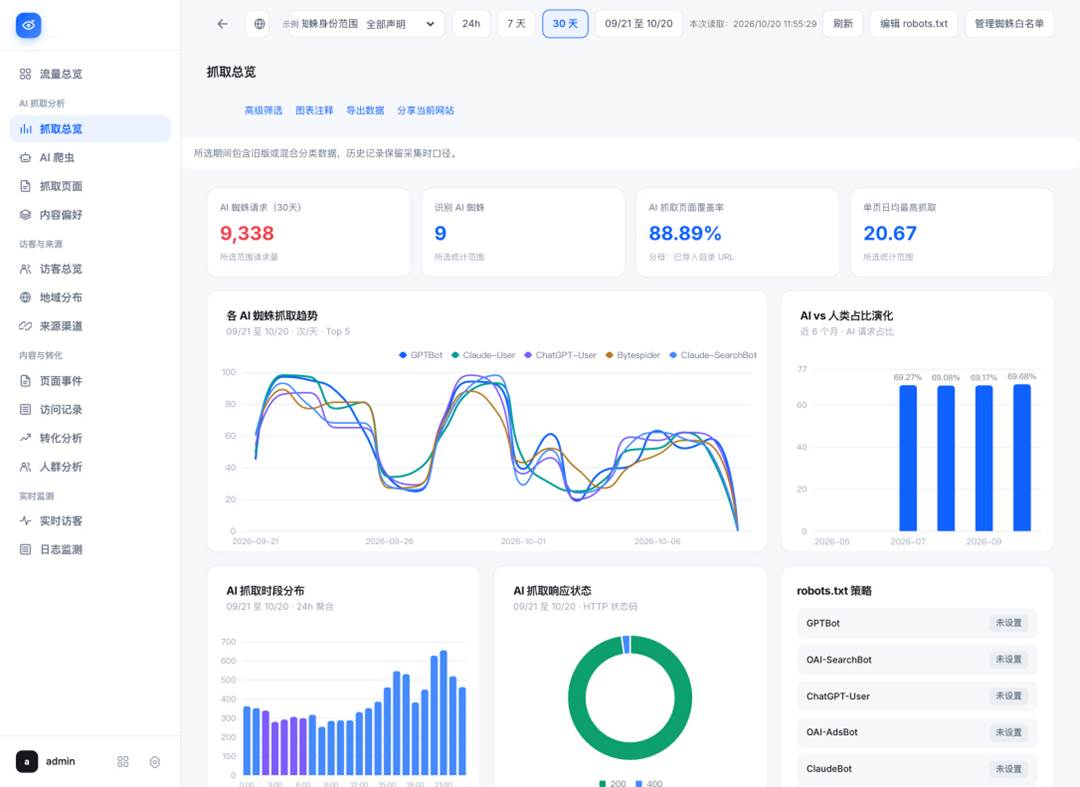Click the 来源渠道 link icon
Image resolution: width=1080 pixels, height=787 pixels.
(25, 326)
